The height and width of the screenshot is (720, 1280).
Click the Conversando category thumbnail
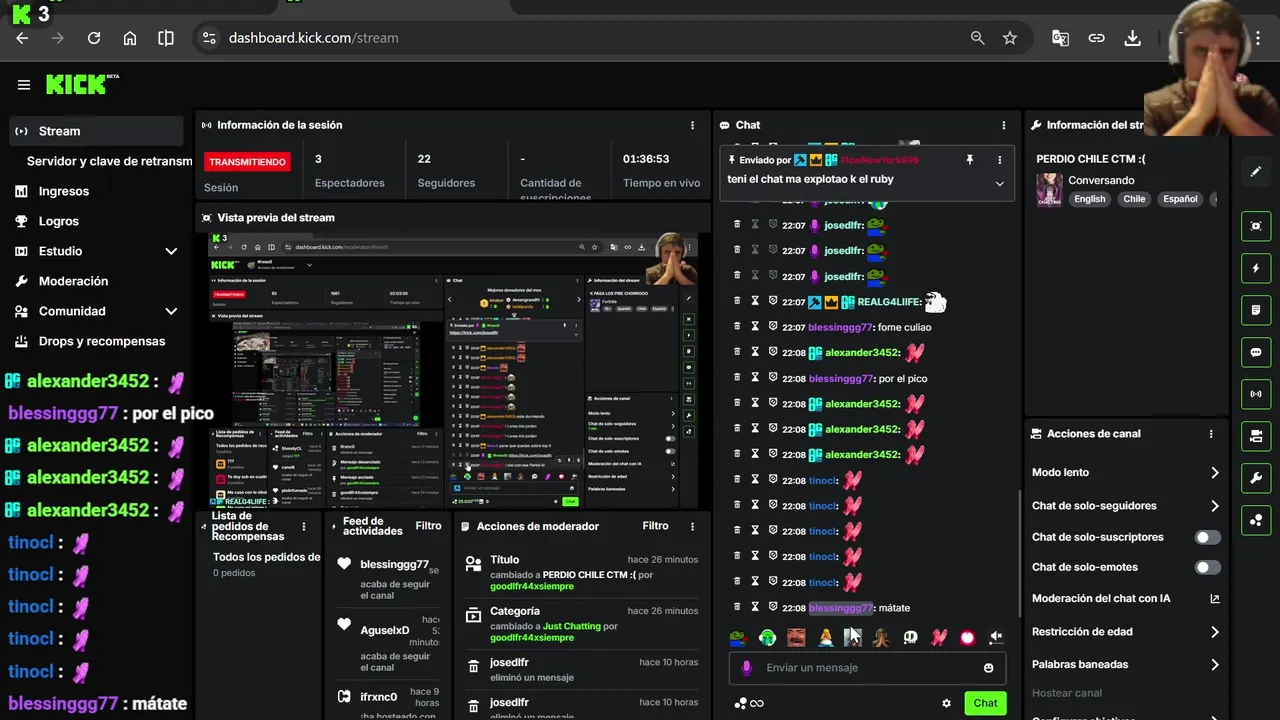point(1050,190)
